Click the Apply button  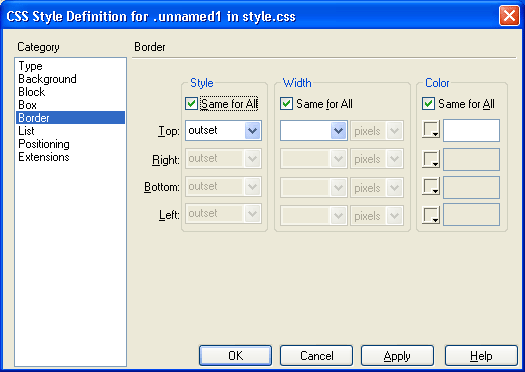[397, 356]
